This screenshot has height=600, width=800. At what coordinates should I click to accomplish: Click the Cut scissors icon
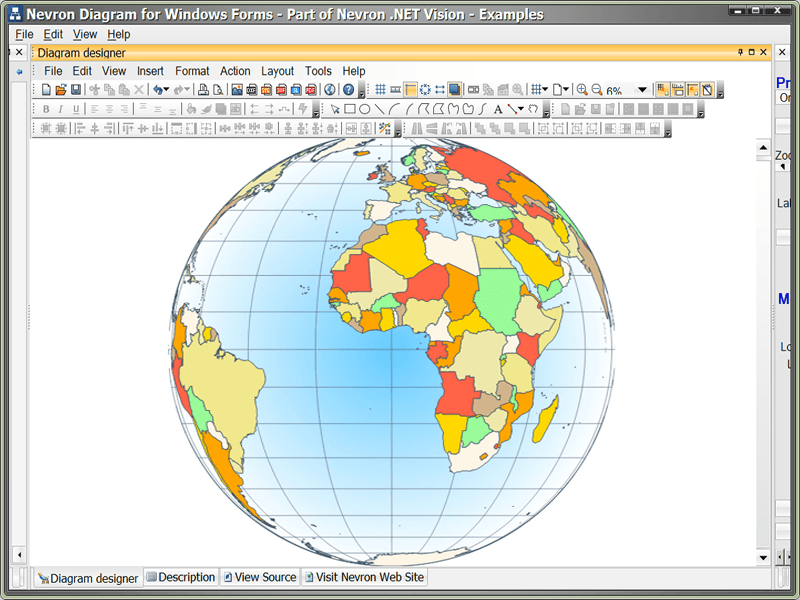94,90
